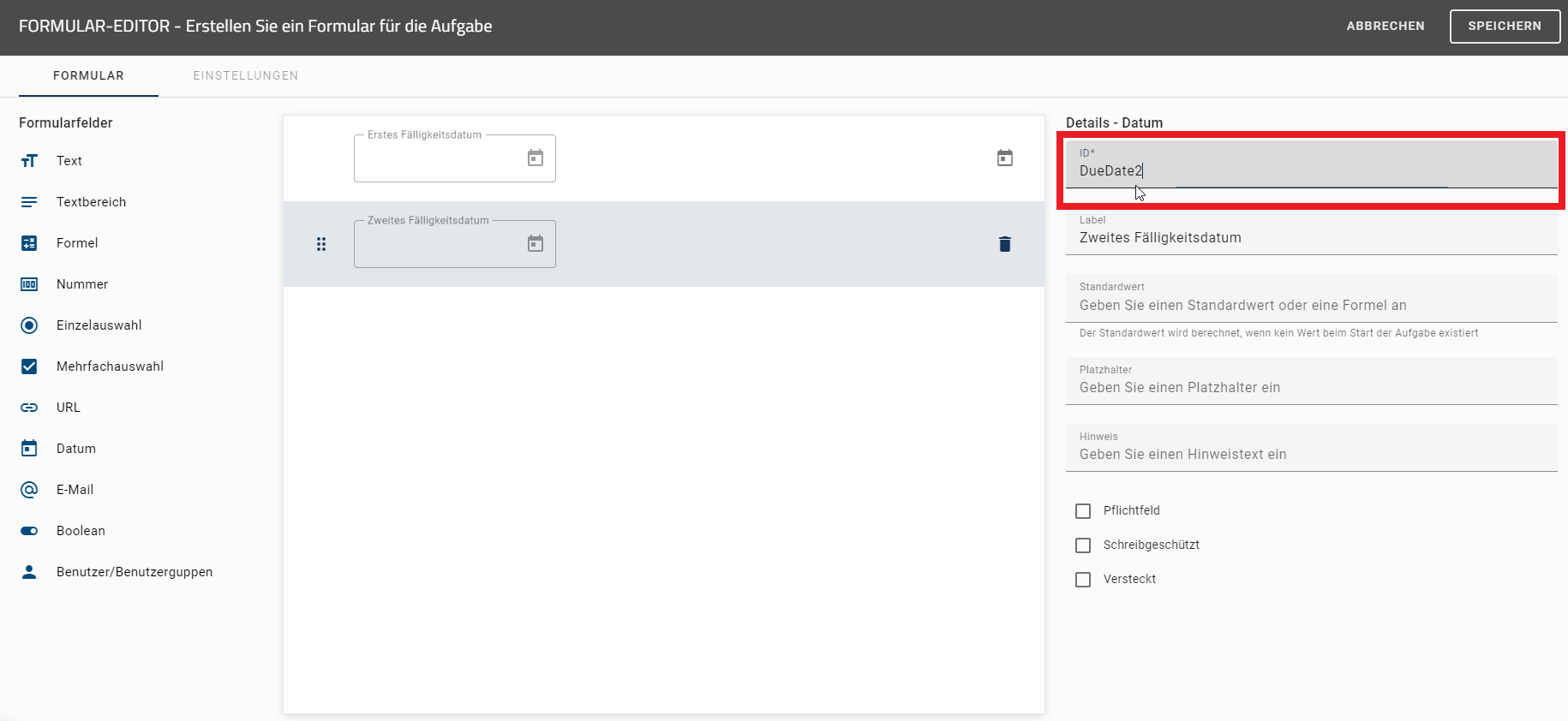Enable the Pflichtfeld checkbox
1568x721 pixels.
1083,511
